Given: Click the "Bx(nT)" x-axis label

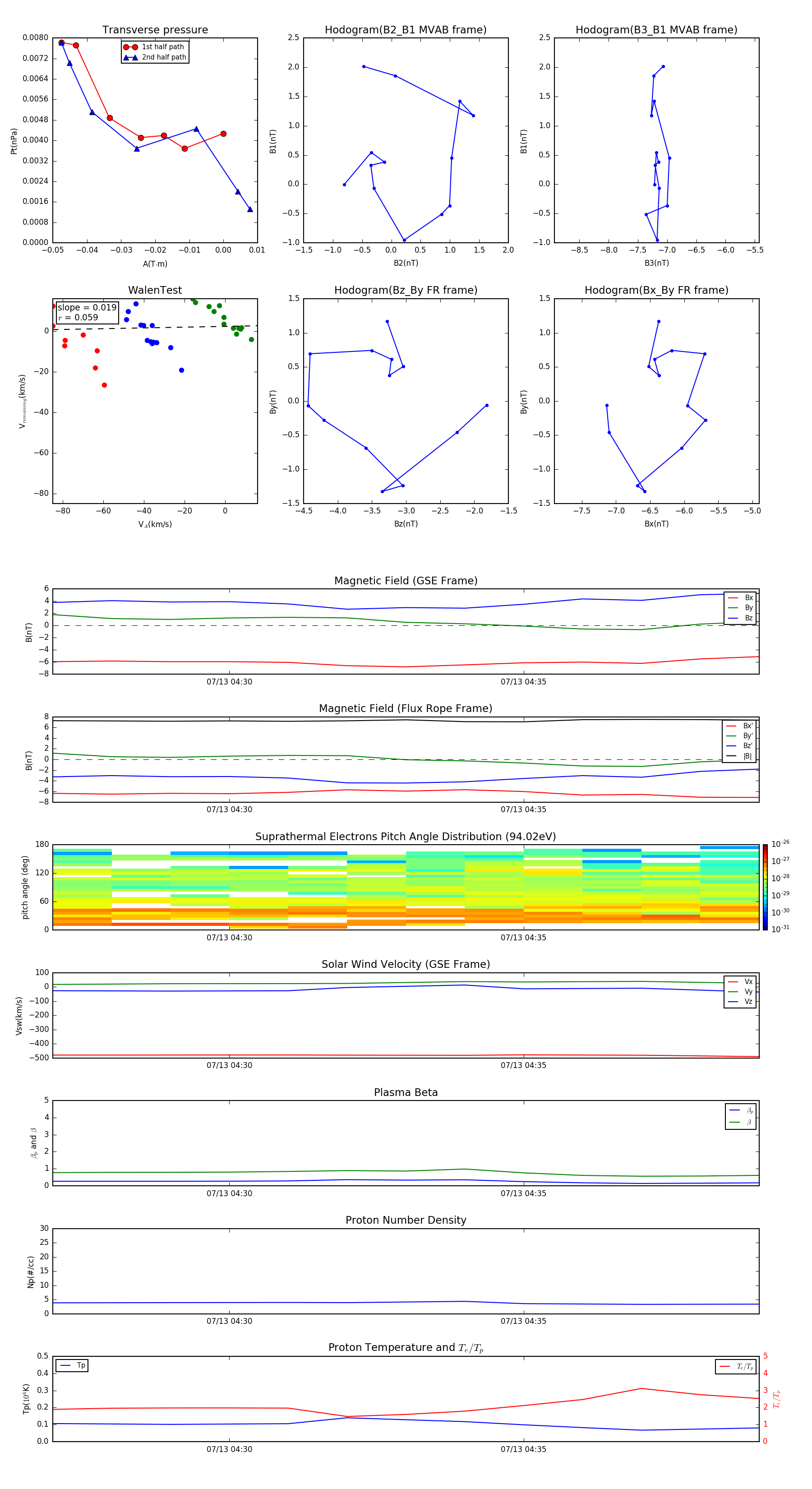Looking at the screenshot, I should point(656,524).
